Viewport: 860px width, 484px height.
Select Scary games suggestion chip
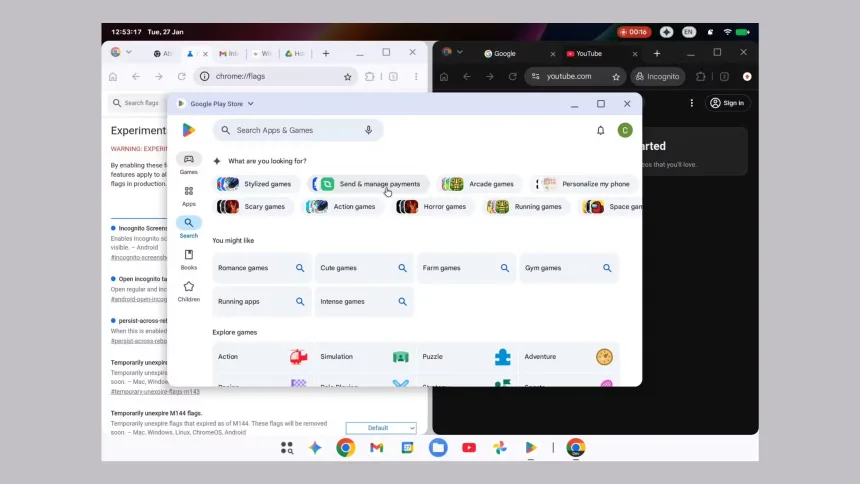click(x=252, y=207)
